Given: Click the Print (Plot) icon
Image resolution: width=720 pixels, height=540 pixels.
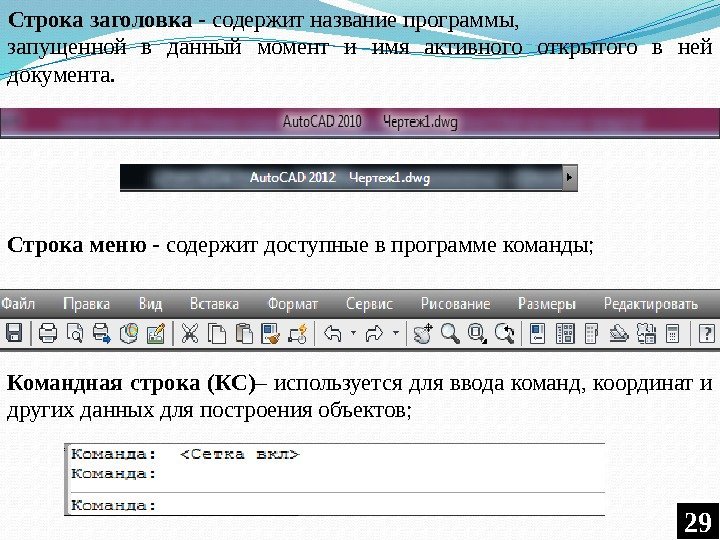Looking at the screenshot, I should pos(48,333).
